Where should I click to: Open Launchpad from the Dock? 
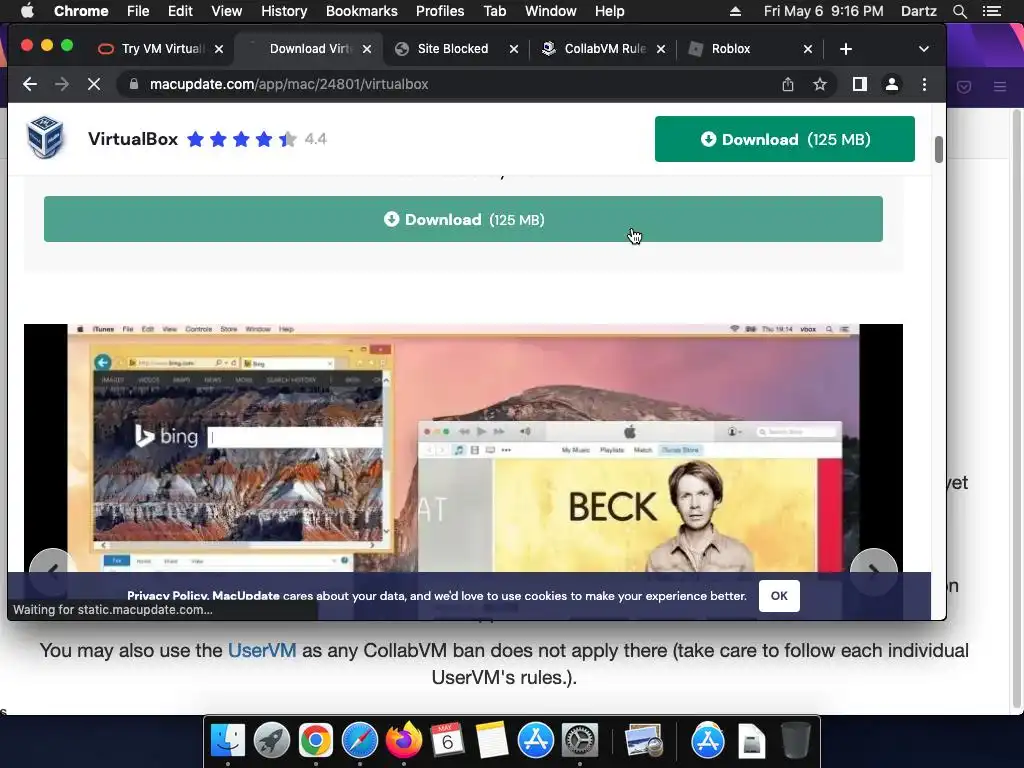(272, 741)
